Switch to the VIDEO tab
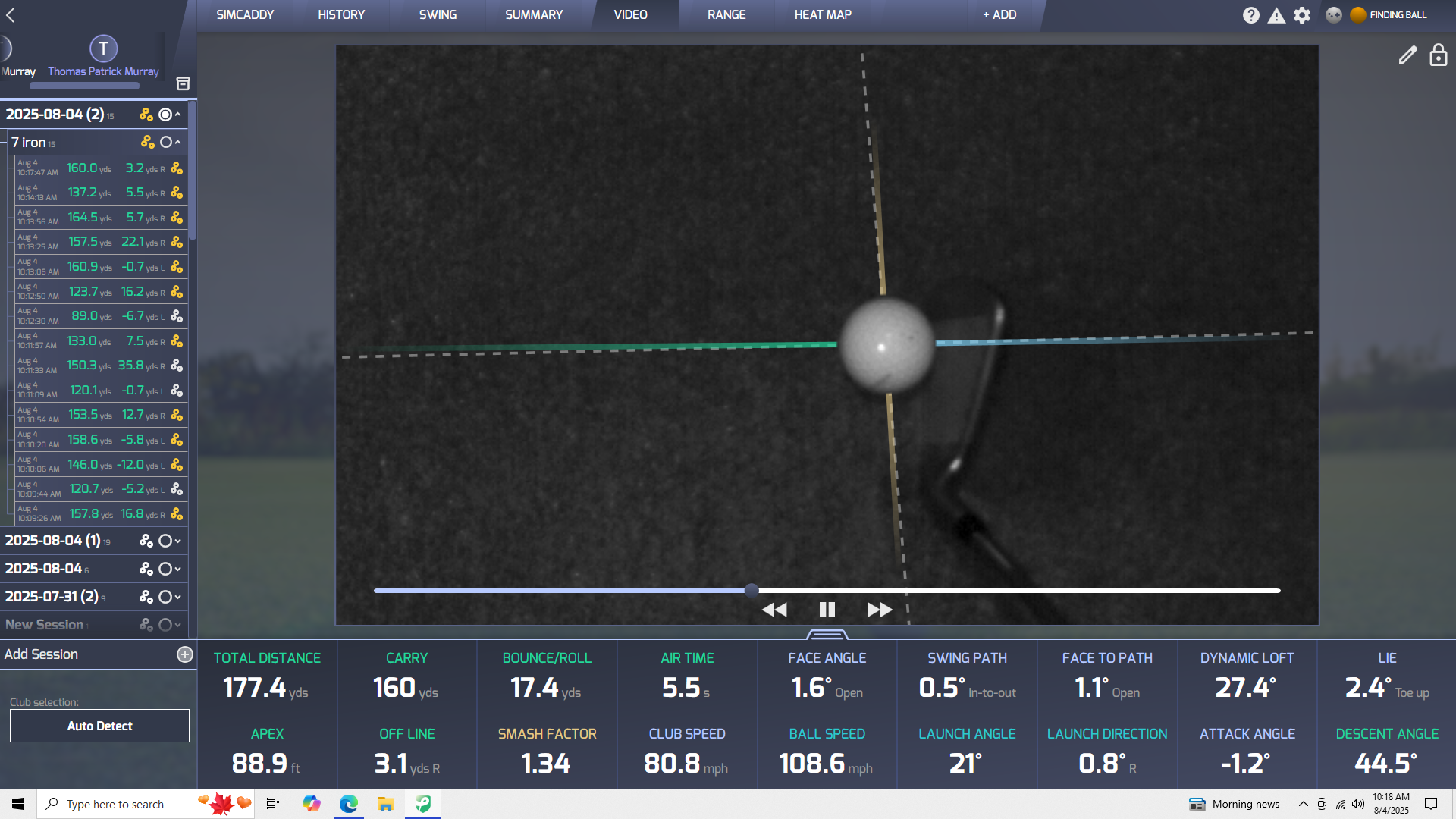Viewport: 1456px width, 819px height. coord(630,14)
